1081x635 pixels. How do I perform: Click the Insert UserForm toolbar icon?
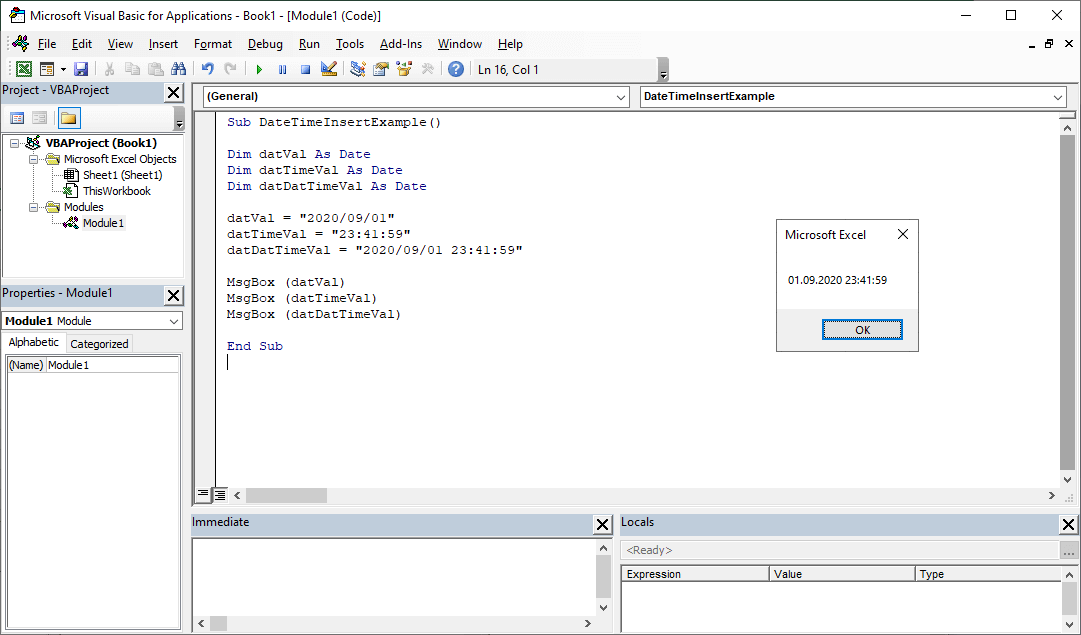coord(47,69)
